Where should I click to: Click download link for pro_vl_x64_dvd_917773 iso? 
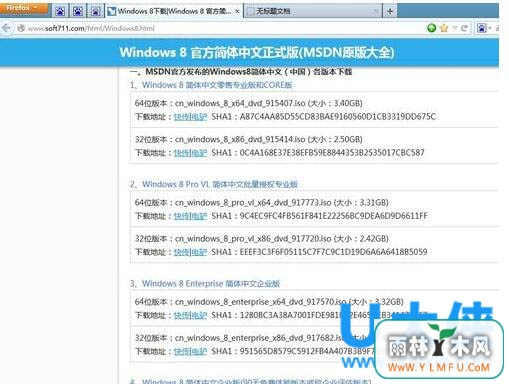click(x=190, y=216)
